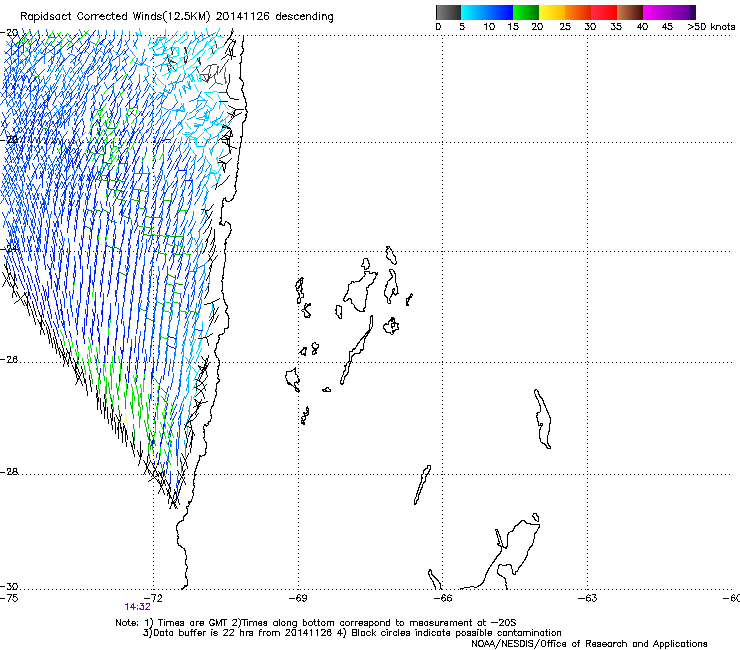This screenshot has width=740, height=650.
Task: Click the "-75" longitude axis label
Action: (9, 598)
